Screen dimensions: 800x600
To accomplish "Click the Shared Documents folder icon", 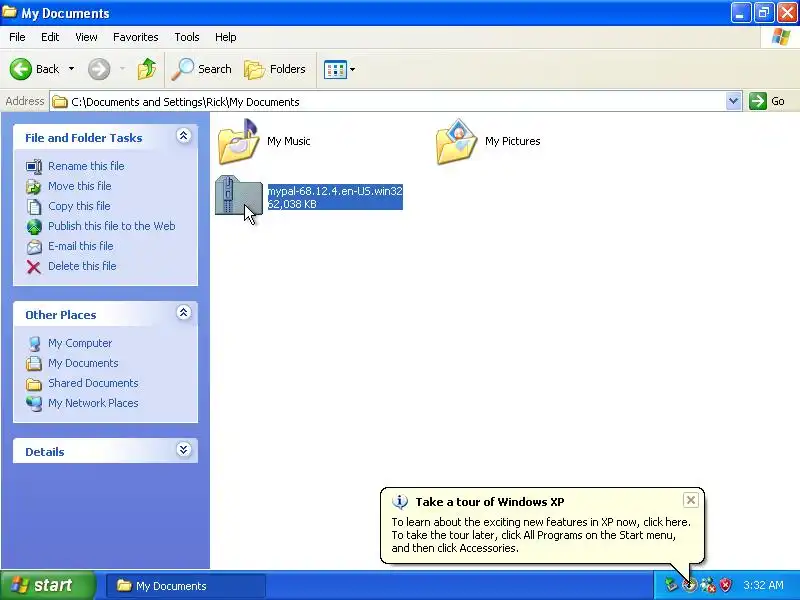I will (34, 384).
